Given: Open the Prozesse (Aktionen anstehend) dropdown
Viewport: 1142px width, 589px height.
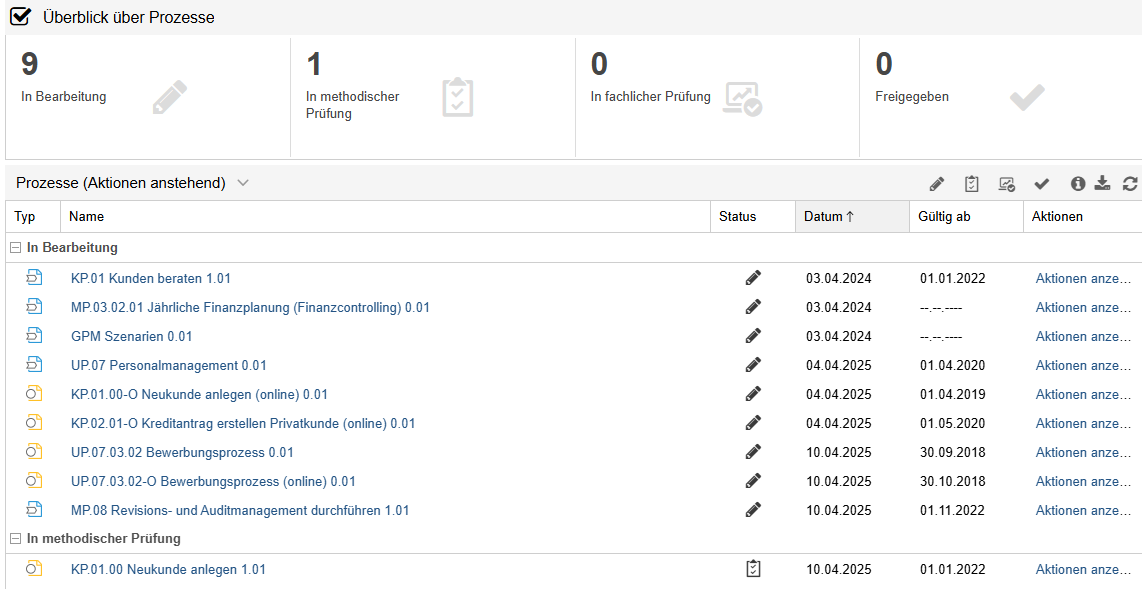Looking at the screenshot, I should (x=243, y=183).
